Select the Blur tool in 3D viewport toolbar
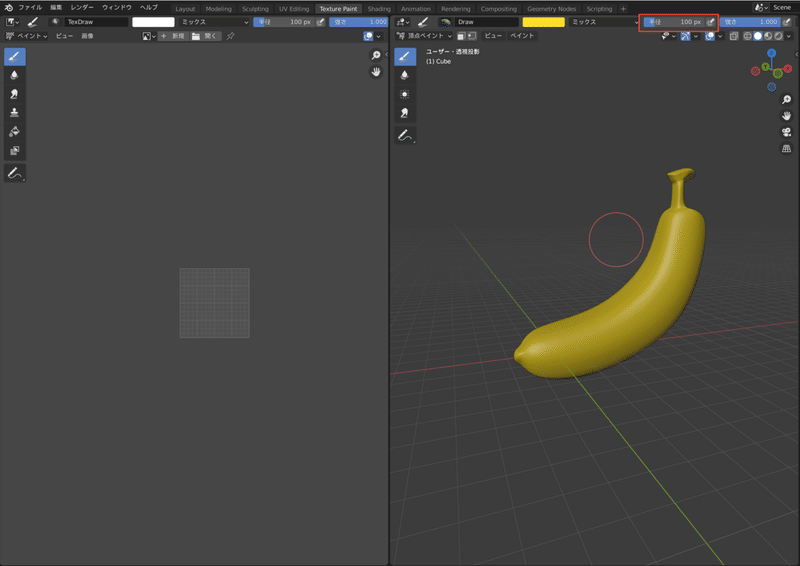This screenshot has width=800, height=566. [405, 76]
